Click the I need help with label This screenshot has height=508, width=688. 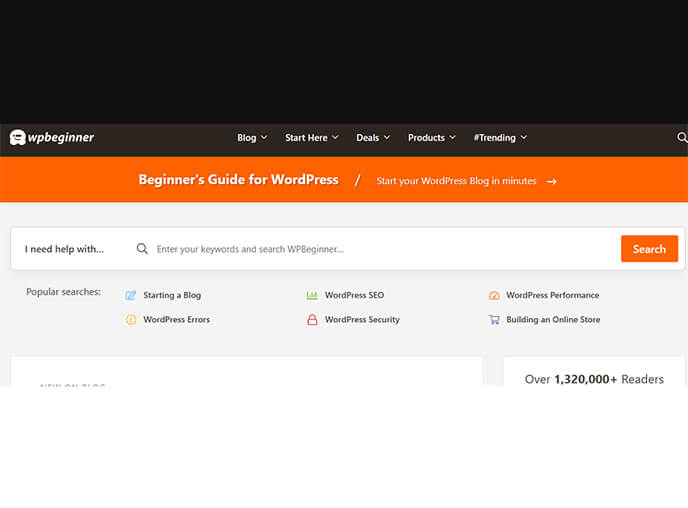[64, 249]
